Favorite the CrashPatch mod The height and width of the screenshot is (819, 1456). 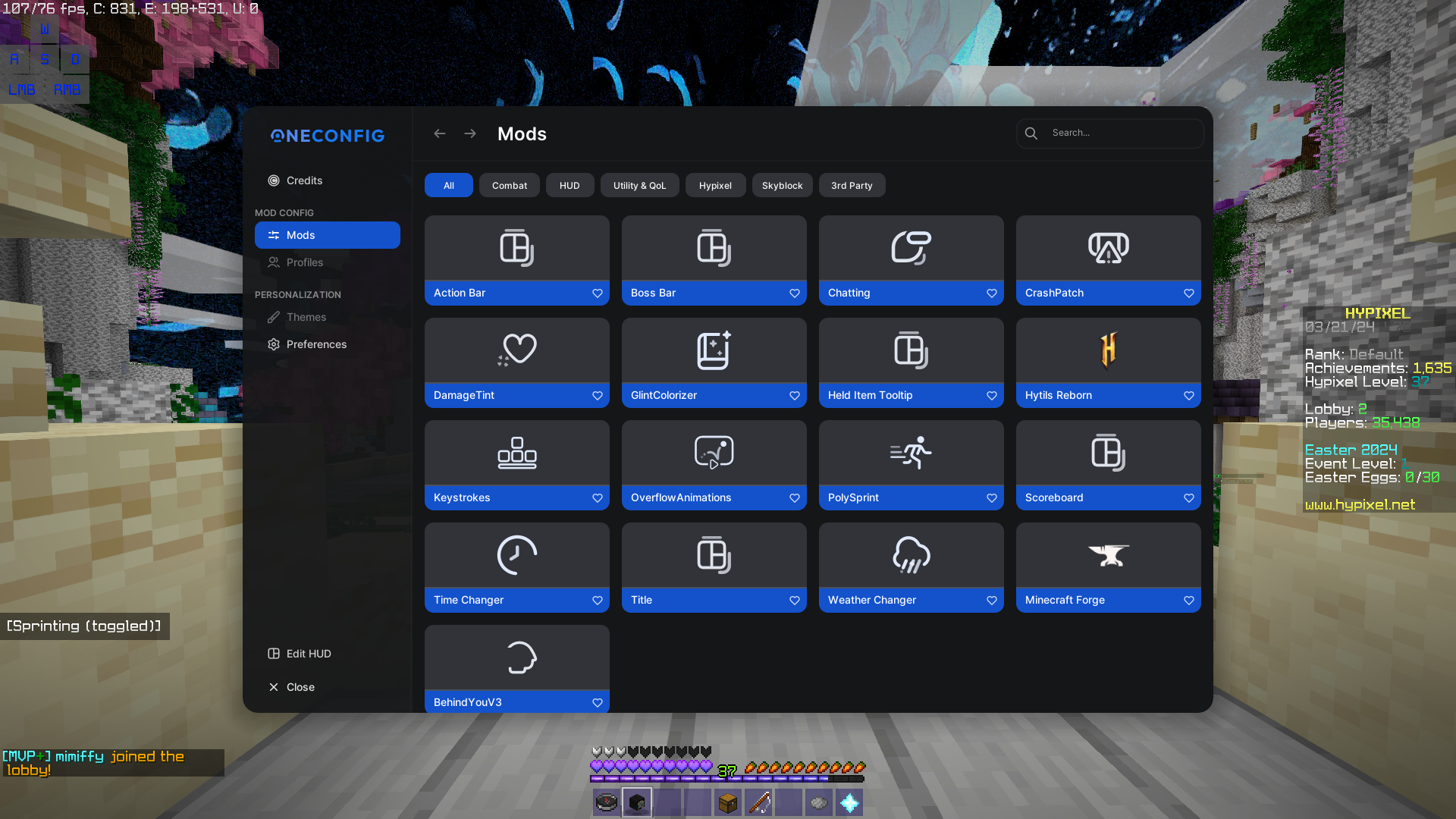tap(1189, 293)
